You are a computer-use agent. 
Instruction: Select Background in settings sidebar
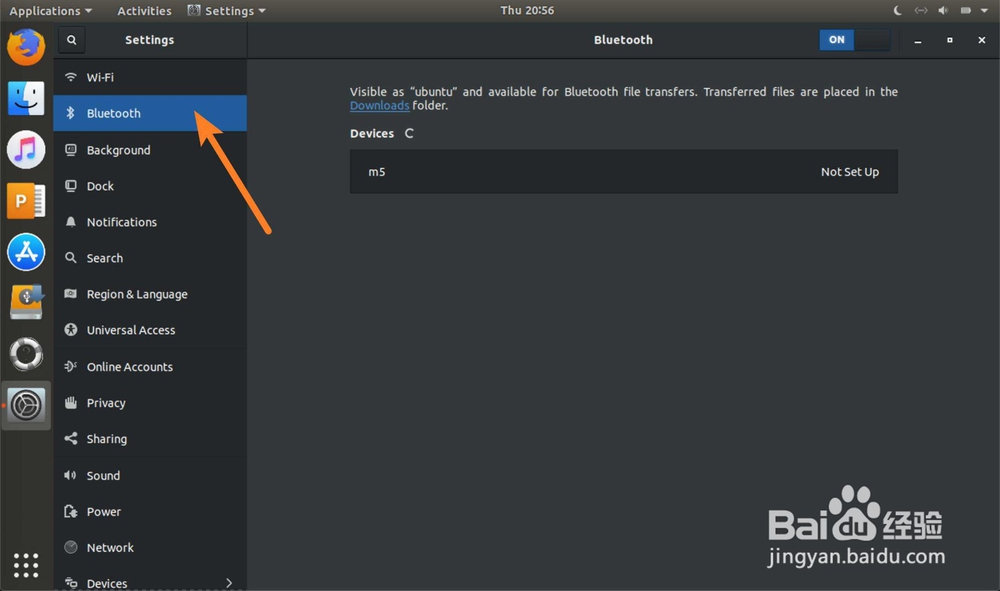click(118, 150)
